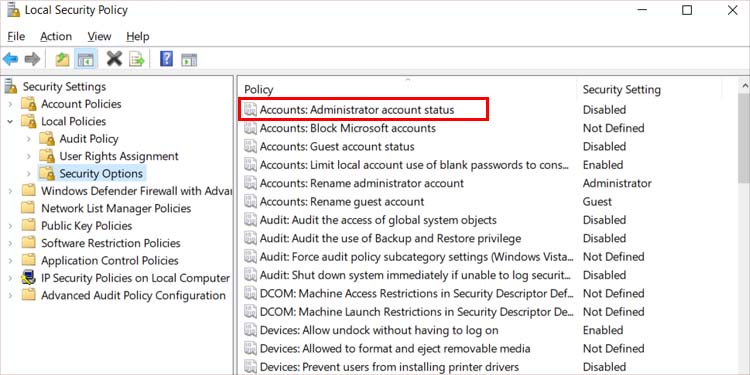The width and height of the screenshot is (750, 375).
Task: Expand the Account Policies node
Action: pyautogui.click(x=11, y=104)
